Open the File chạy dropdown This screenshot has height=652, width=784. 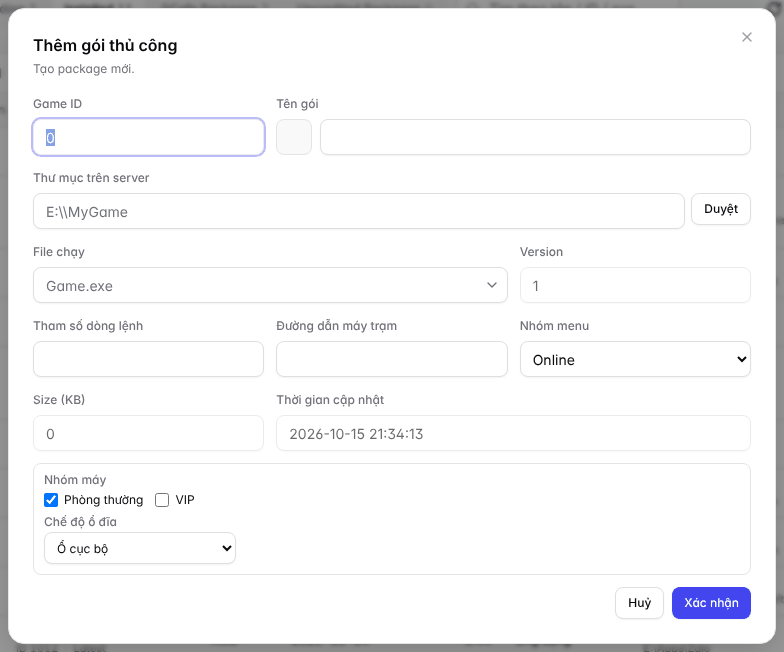270,285
